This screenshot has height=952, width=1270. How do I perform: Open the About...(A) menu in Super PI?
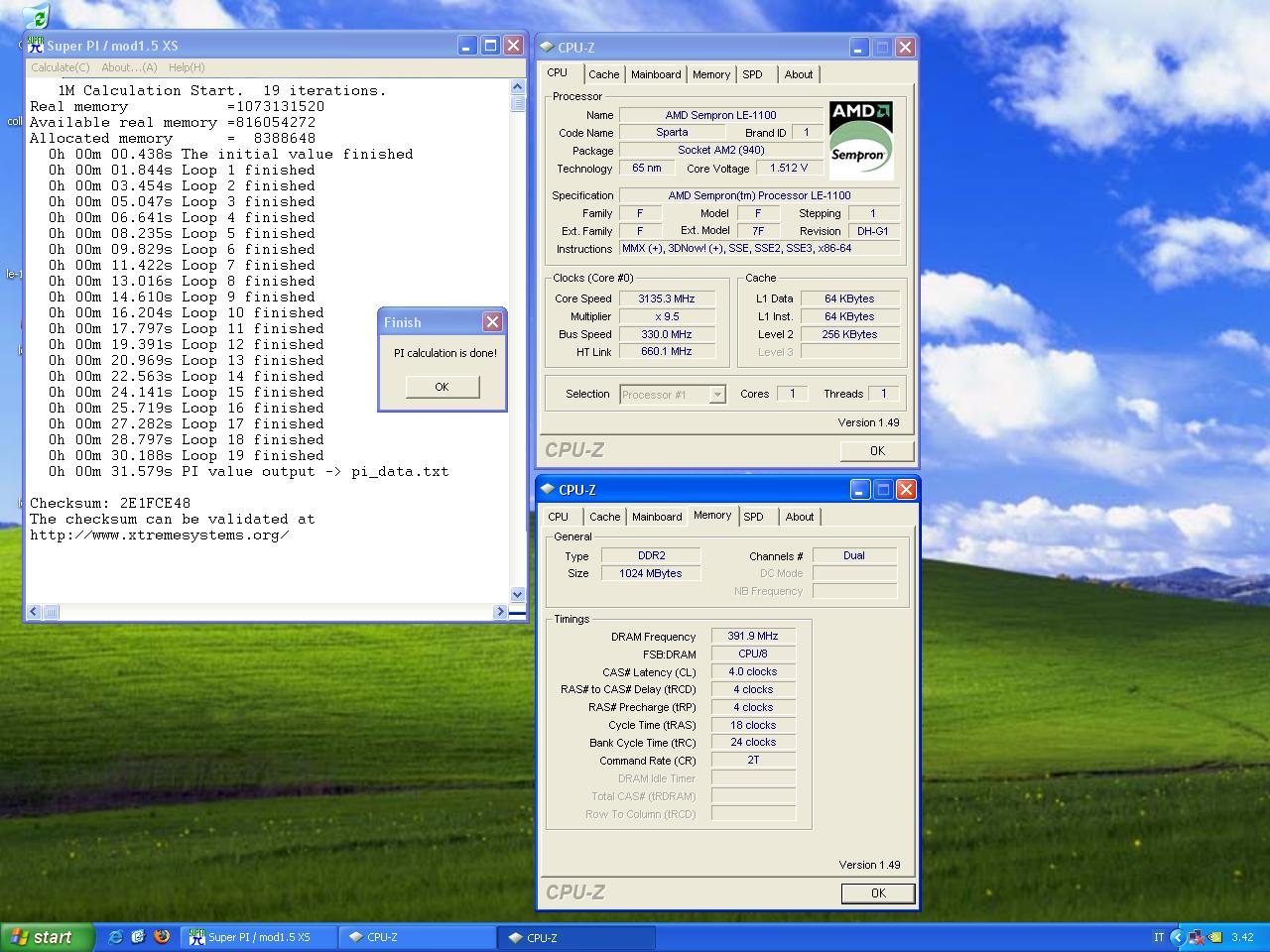(x=129, y=67)
